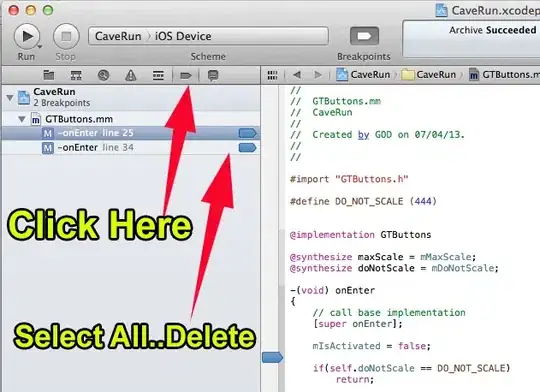Toggle the Breakpoints button in toolbar
The image size is (540, 392).
(x=364, y=36)
